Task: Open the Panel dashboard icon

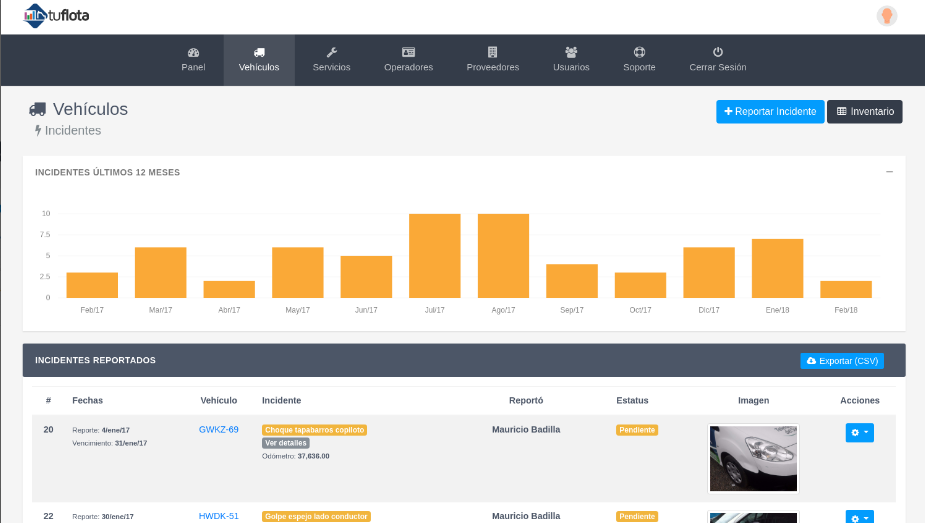Action: [x=193, y=52]
